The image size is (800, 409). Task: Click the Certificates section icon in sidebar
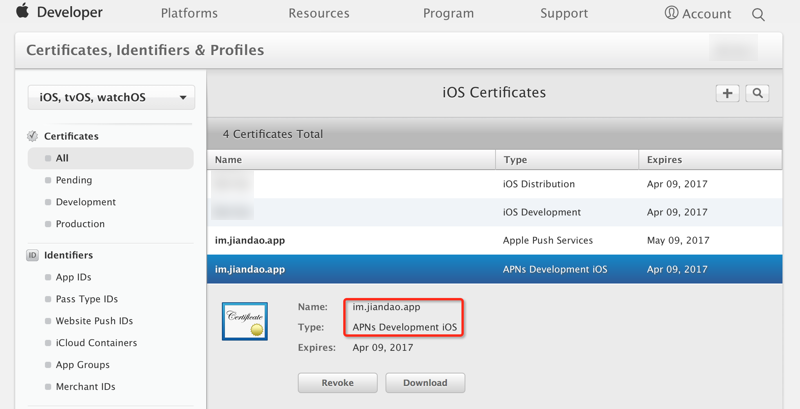pyautogui.click(x=32, y=136)
